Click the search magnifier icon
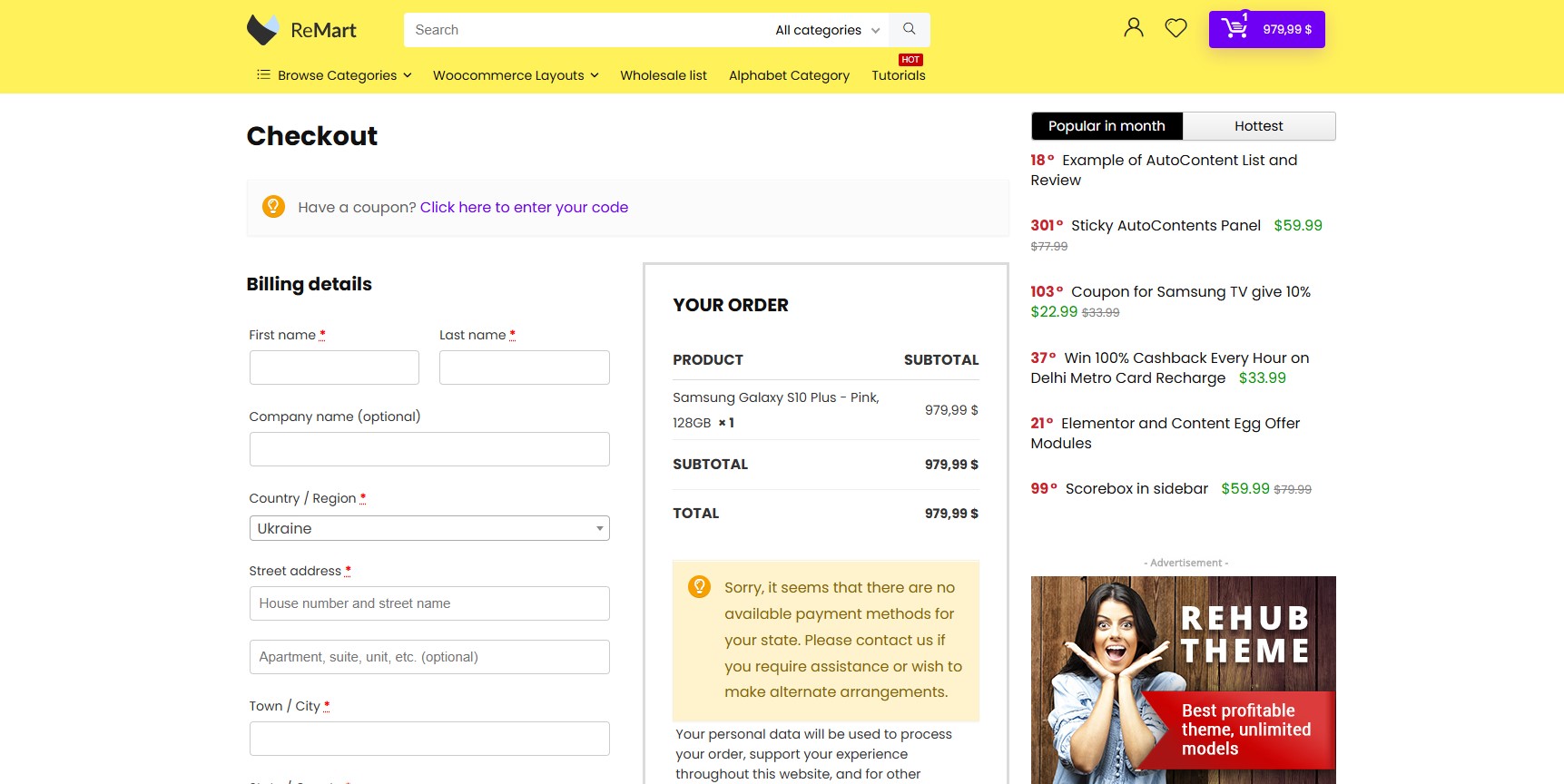 coord(910,29)
